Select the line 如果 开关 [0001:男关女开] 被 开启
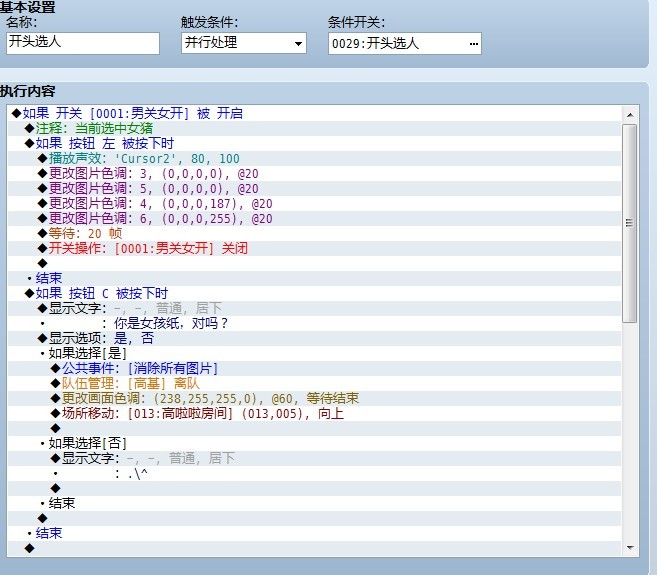Screen dimensions: 657x575 (314, 113)
